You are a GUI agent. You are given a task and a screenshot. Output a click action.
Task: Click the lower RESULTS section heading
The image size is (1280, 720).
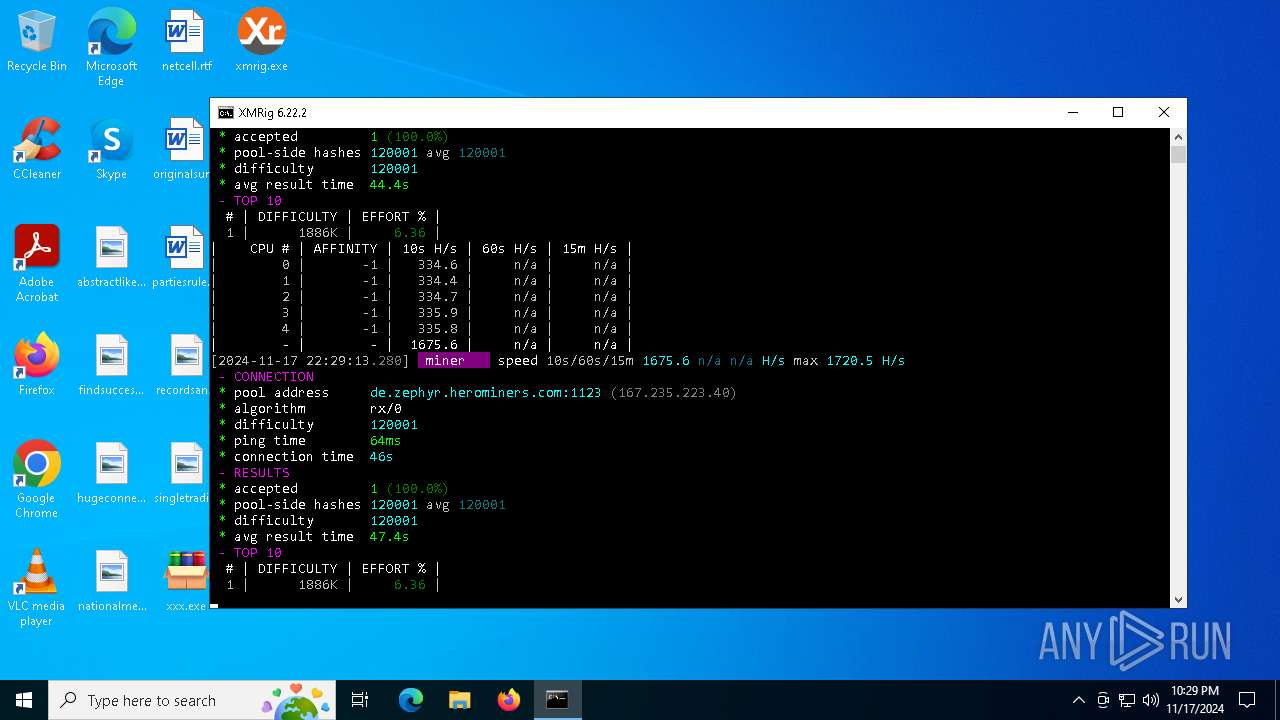click(x=261, y=473)
